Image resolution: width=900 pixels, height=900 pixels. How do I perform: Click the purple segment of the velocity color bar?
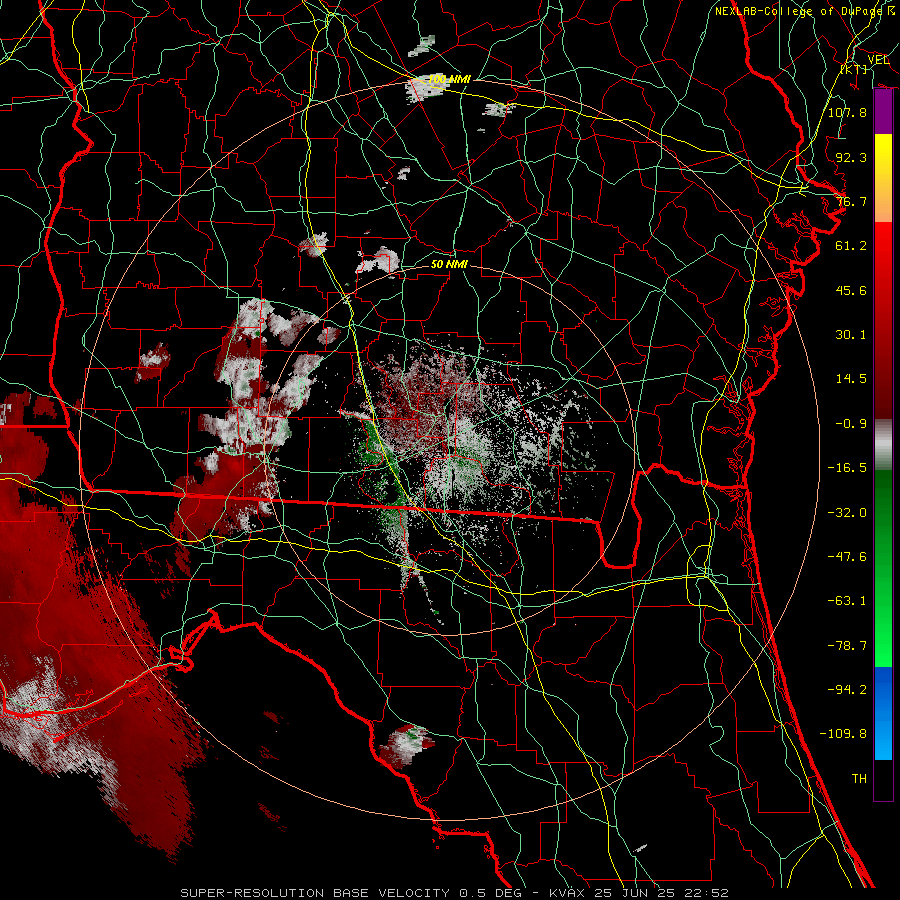tap(883, 112)
